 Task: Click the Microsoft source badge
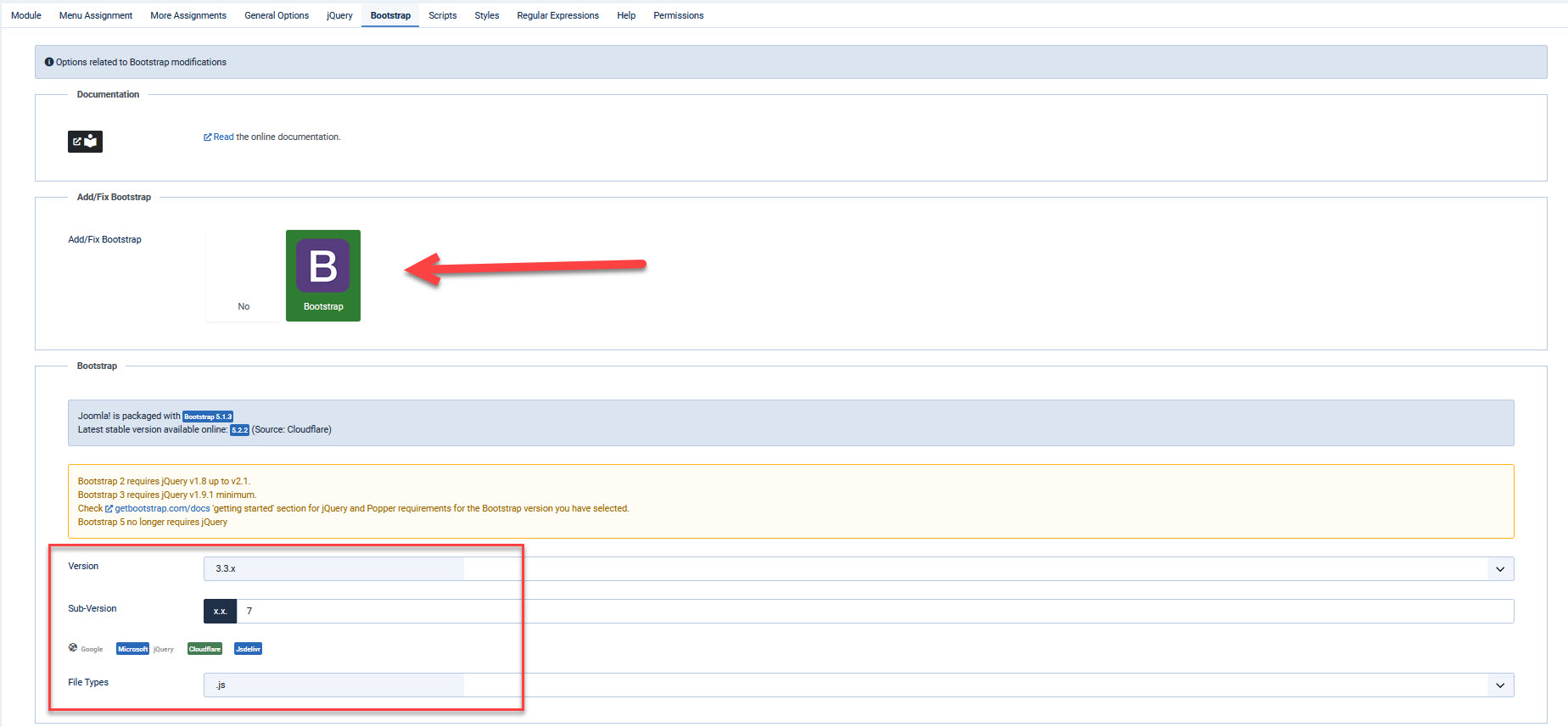(x=132, y=649)
